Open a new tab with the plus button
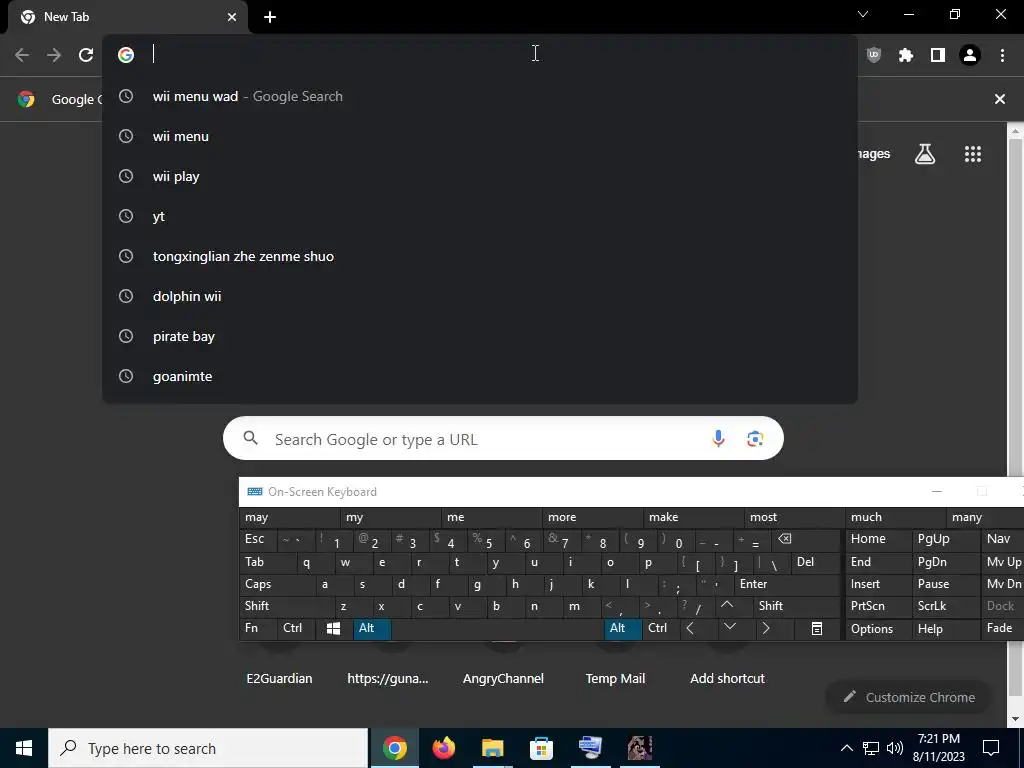The width and height of the screenshot is (1024, 768). pyautogui.click(x=270, y=17)
